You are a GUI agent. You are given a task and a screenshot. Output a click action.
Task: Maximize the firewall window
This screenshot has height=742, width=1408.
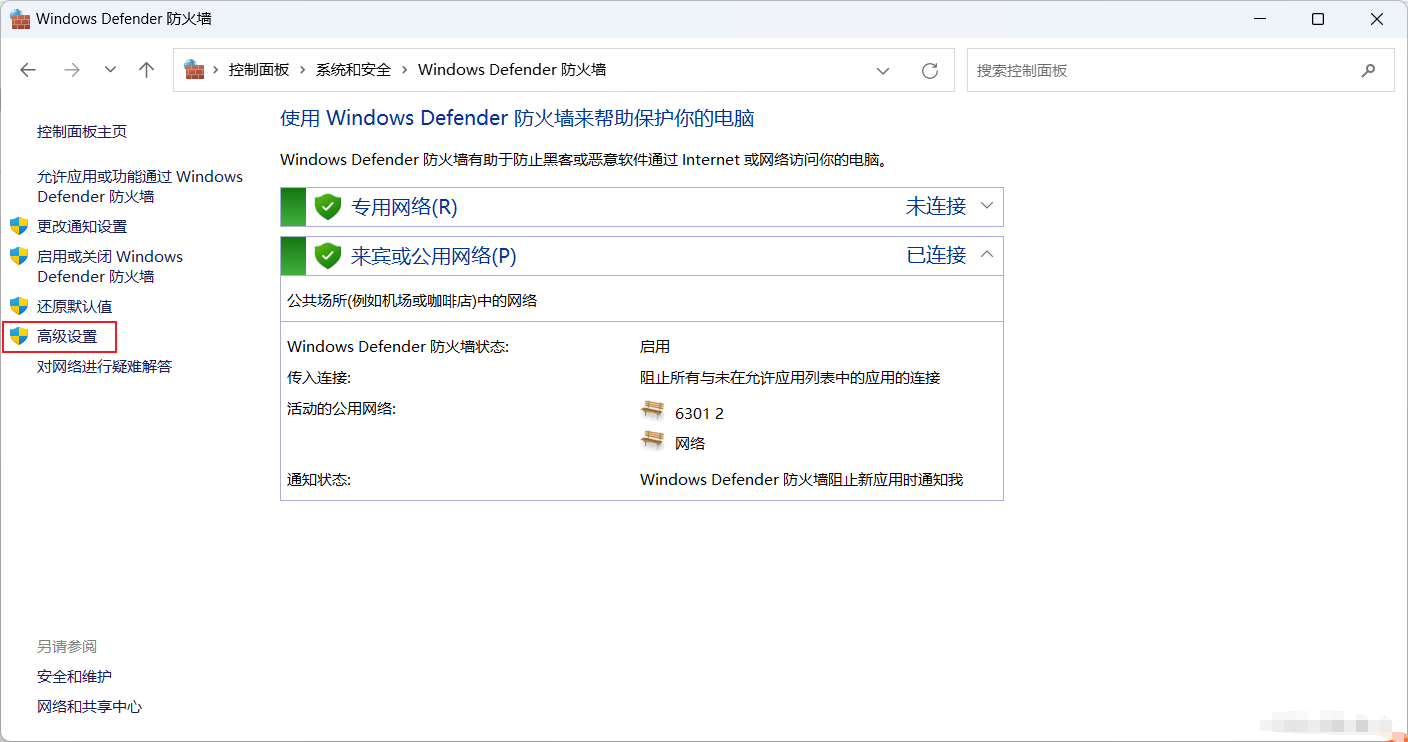point(1318,19)
